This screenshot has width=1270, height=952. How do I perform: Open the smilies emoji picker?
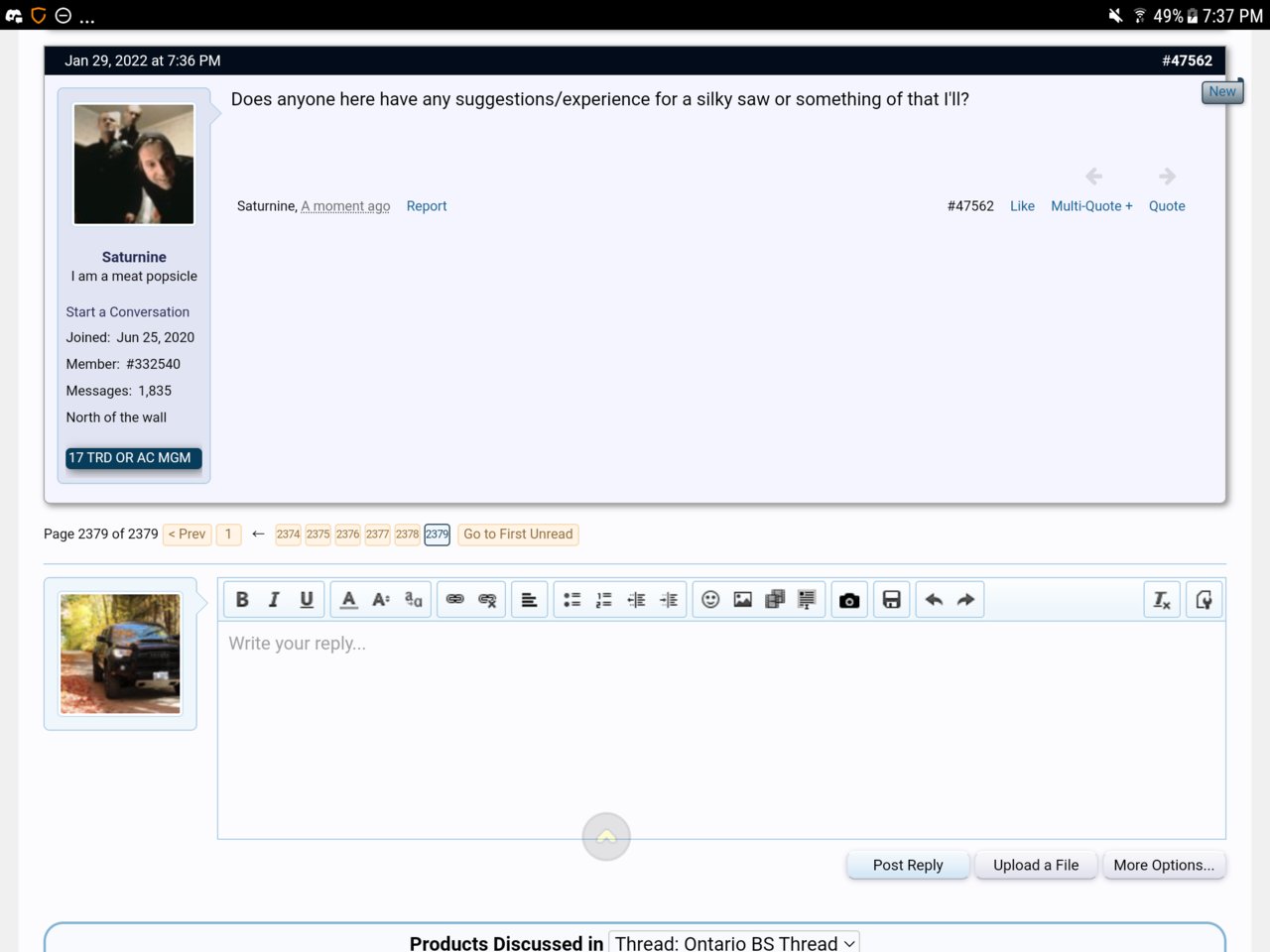(x=710, y=600)
